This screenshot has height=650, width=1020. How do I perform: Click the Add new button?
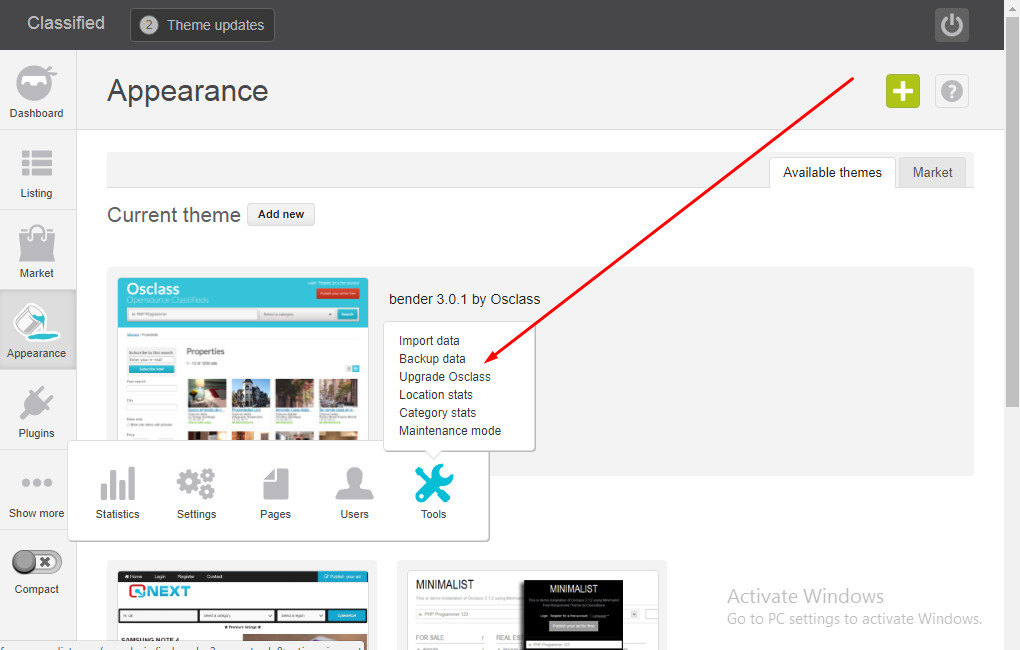[x=281, y=215]
